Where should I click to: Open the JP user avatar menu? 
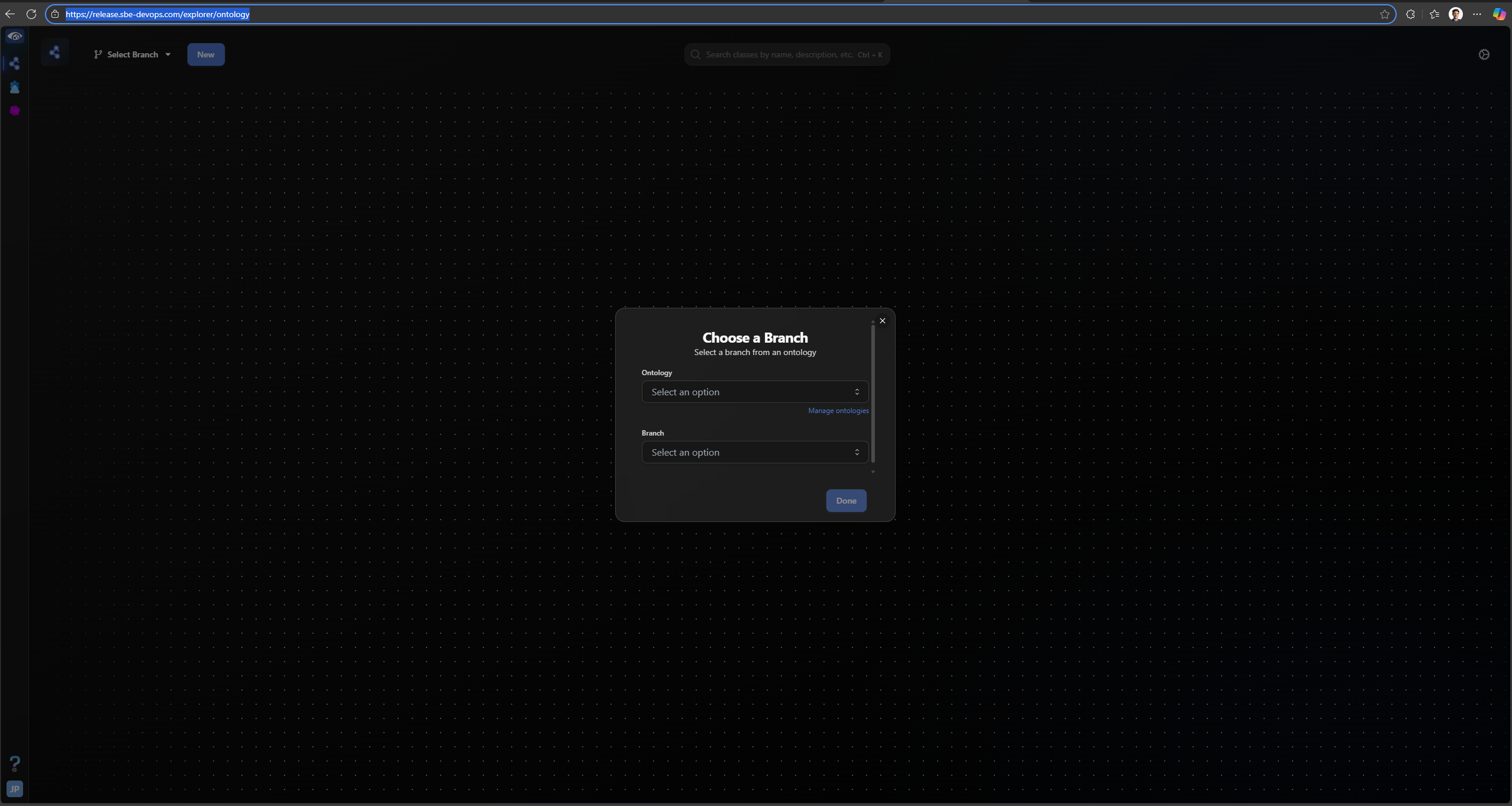tap(15, 789)
